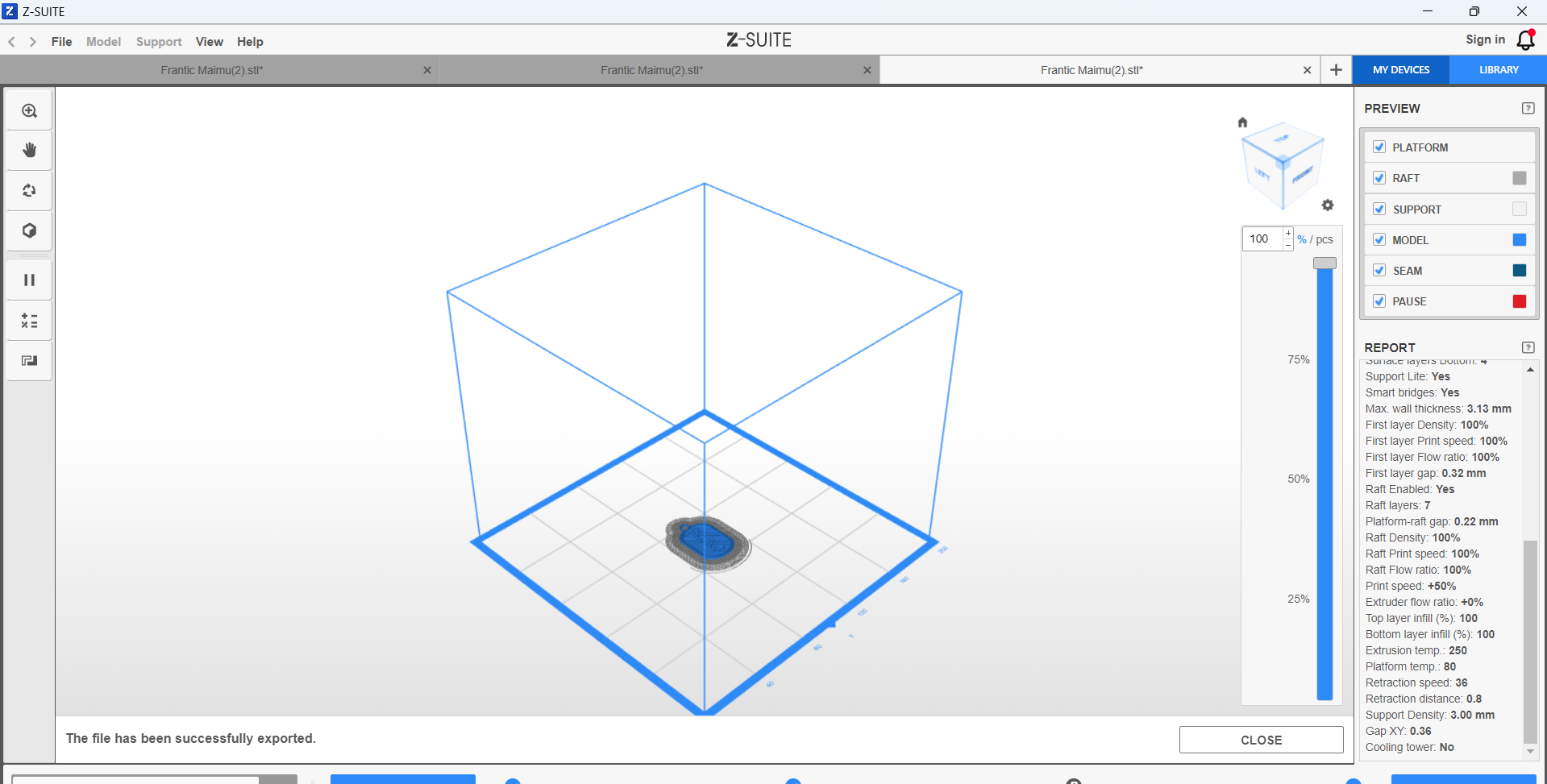
Task: Toggle the RAFT checkbox
Action: click(1379, 178)
